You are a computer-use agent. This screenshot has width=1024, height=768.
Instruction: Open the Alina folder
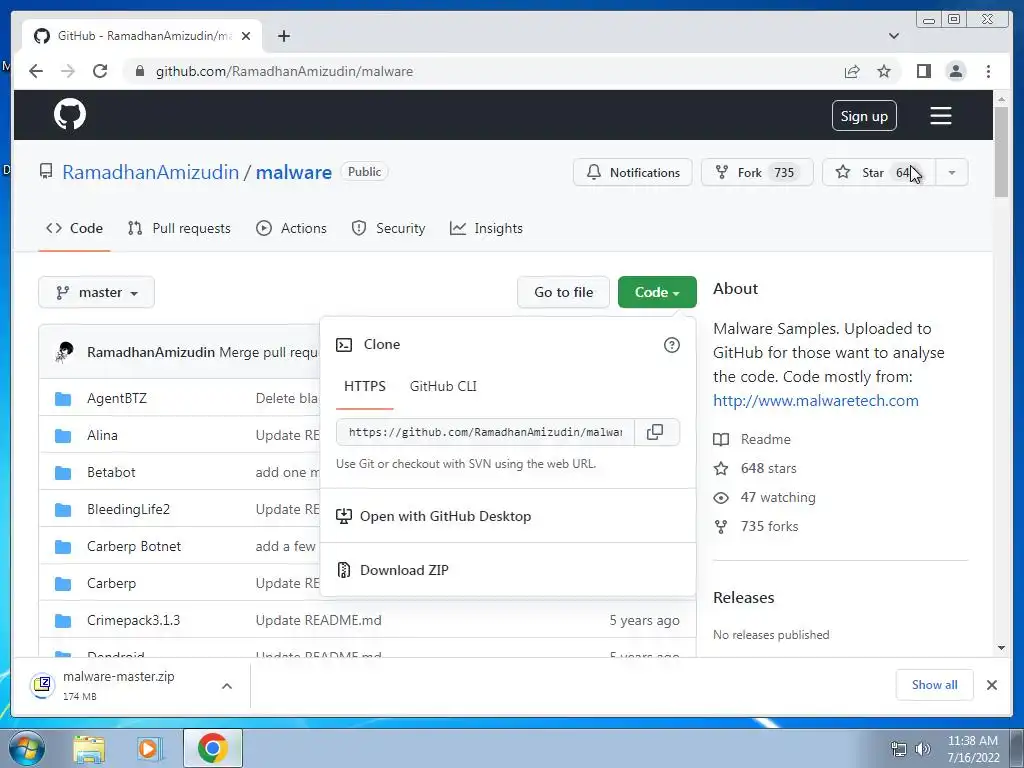(103, 436)
